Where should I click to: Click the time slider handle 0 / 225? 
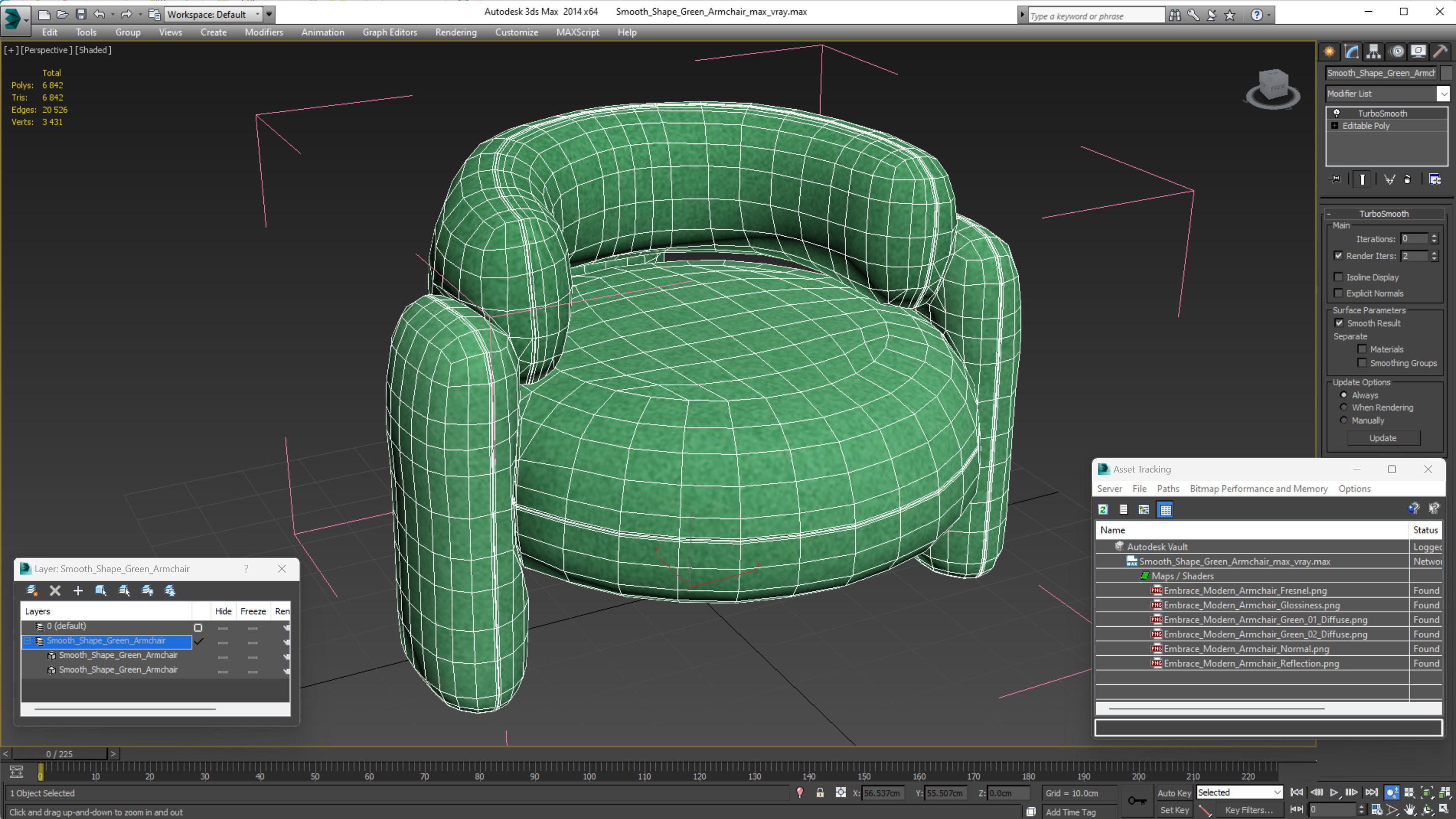pos(59,754)
